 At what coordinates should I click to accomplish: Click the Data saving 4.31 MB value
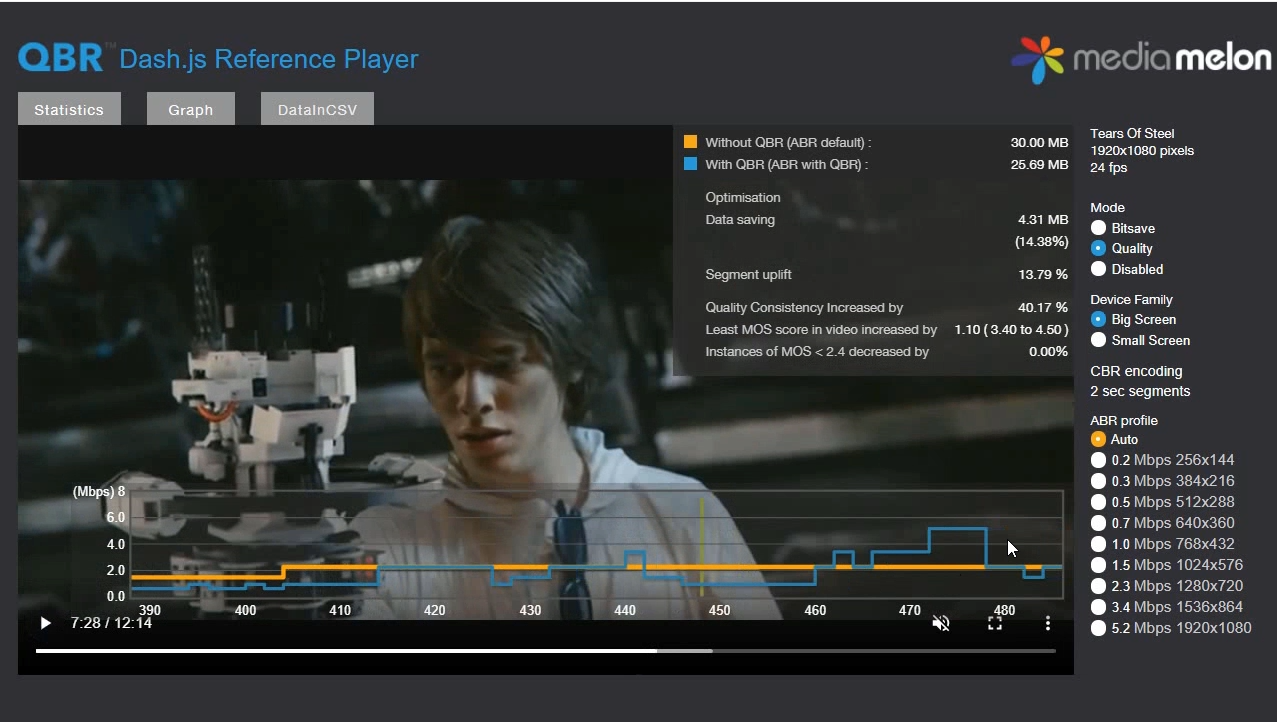coord(1043,219)
